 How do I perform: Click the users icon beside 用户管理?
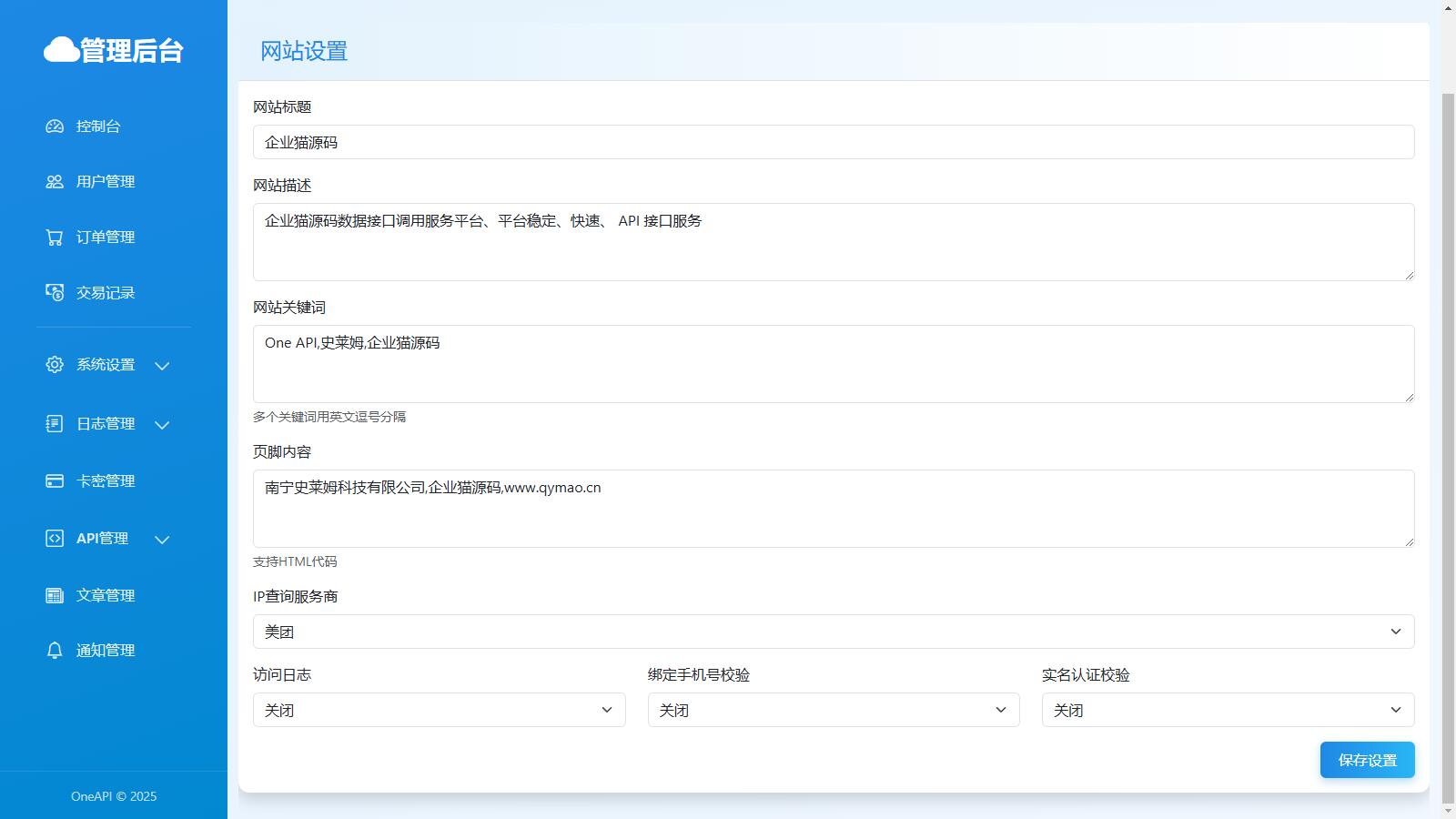pyautogui.click(x=55, y=182)
